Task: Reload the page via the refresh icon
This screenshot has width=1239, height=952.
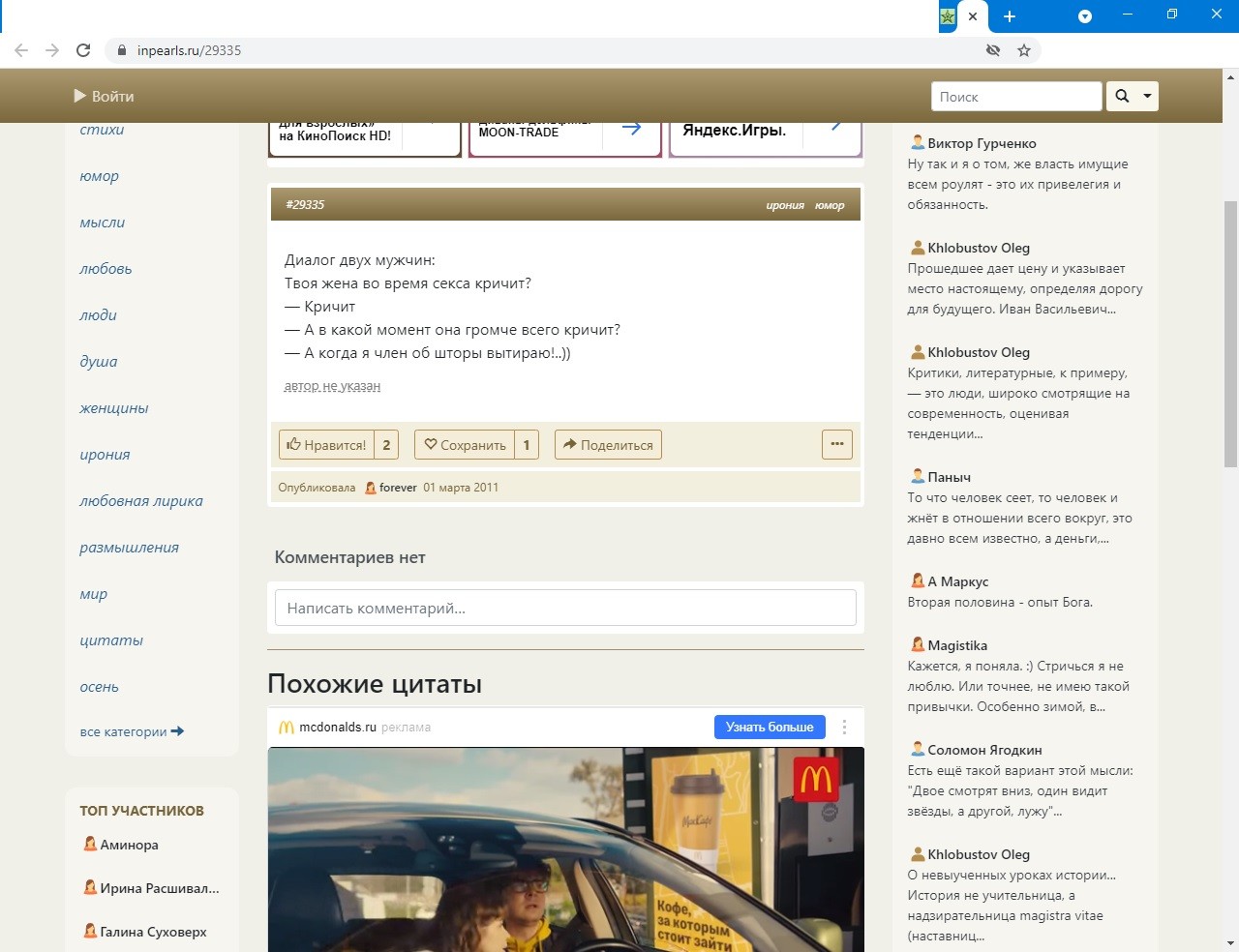Action: (83, 50)
